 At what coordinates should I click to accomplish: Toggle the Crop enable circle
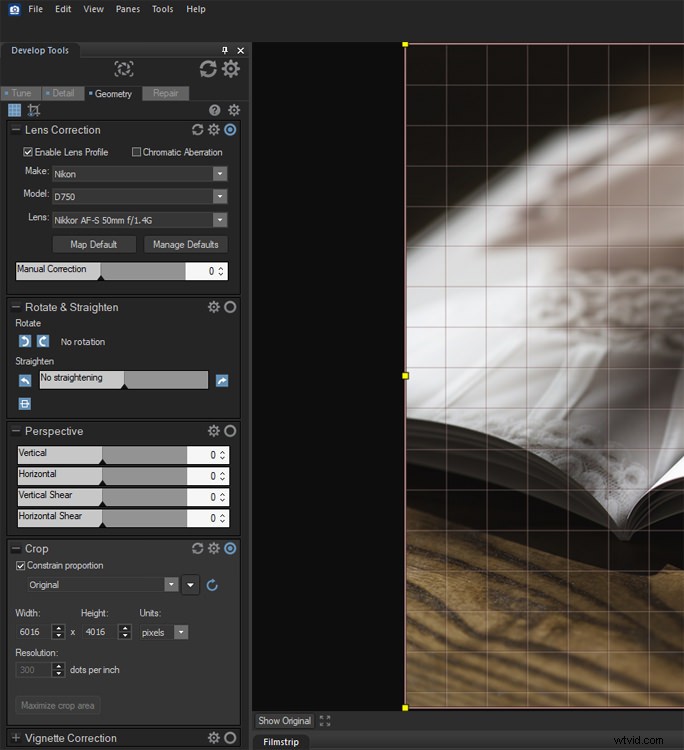[x=230, y=548]
